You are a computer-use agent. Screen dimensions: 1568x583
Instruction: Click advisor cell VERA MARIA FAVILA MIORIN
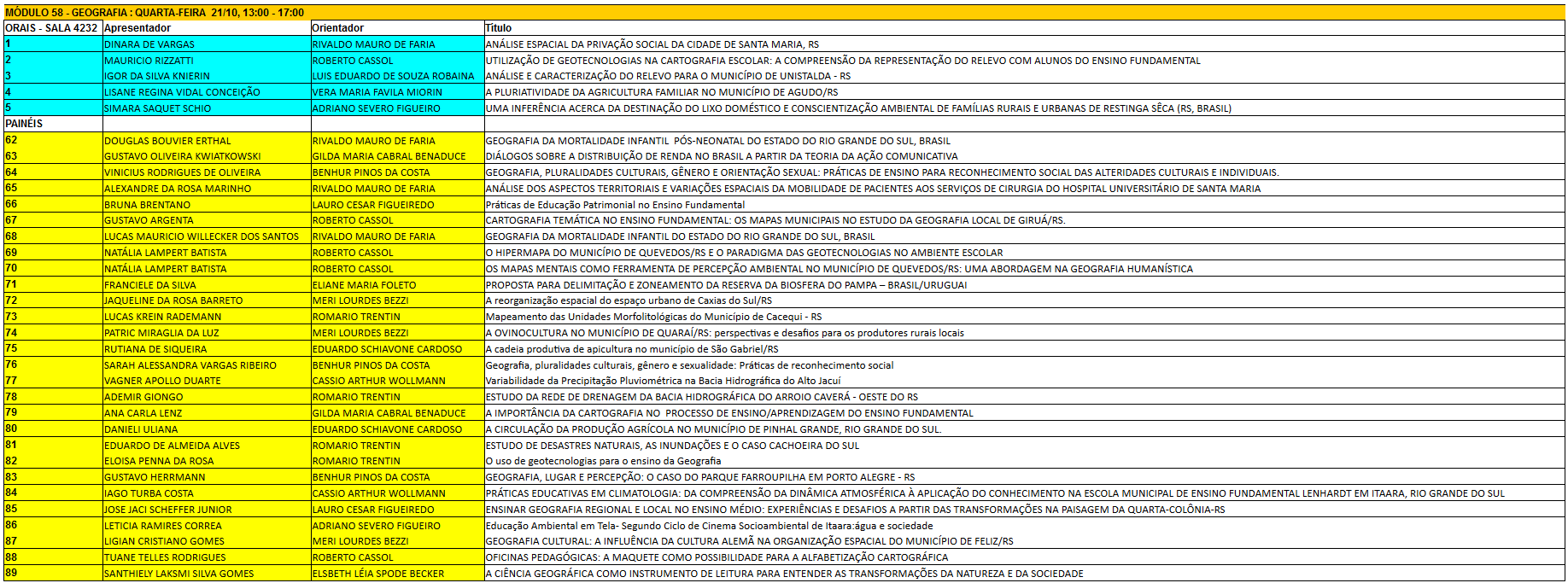[x=377, y=92]
